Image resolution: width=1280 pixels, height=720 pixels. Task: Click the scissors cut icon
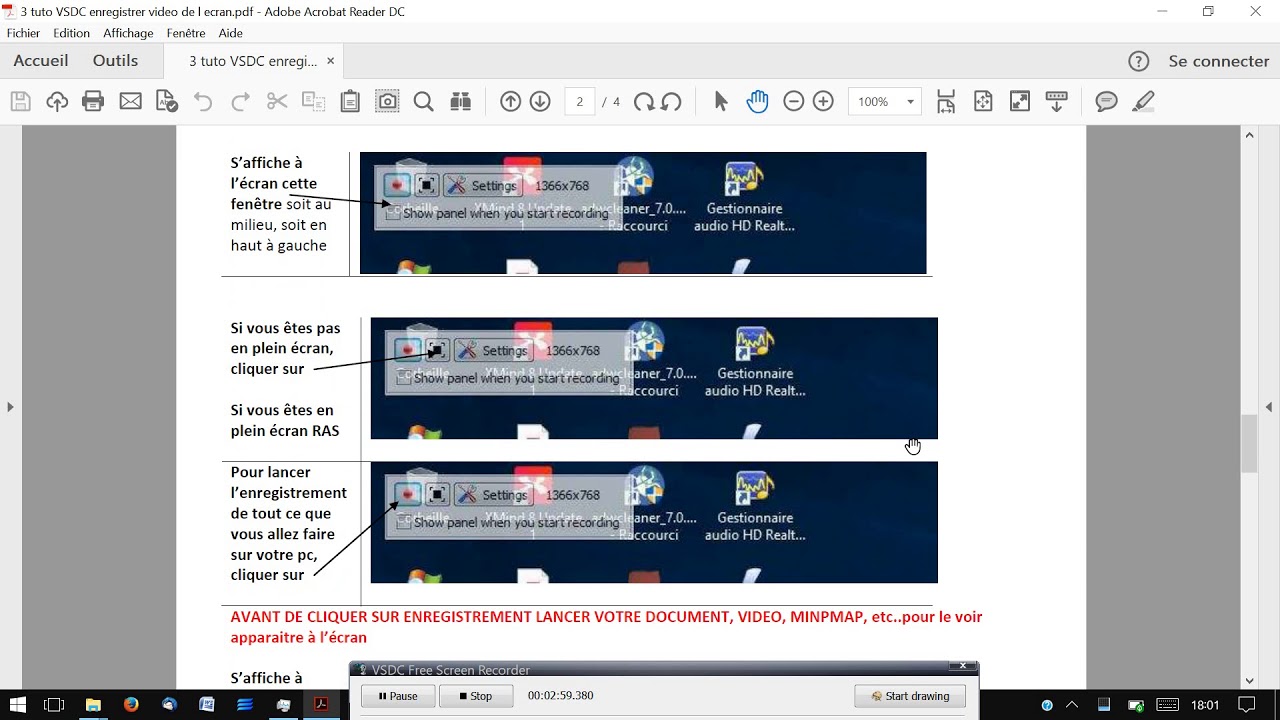[277, 101]
